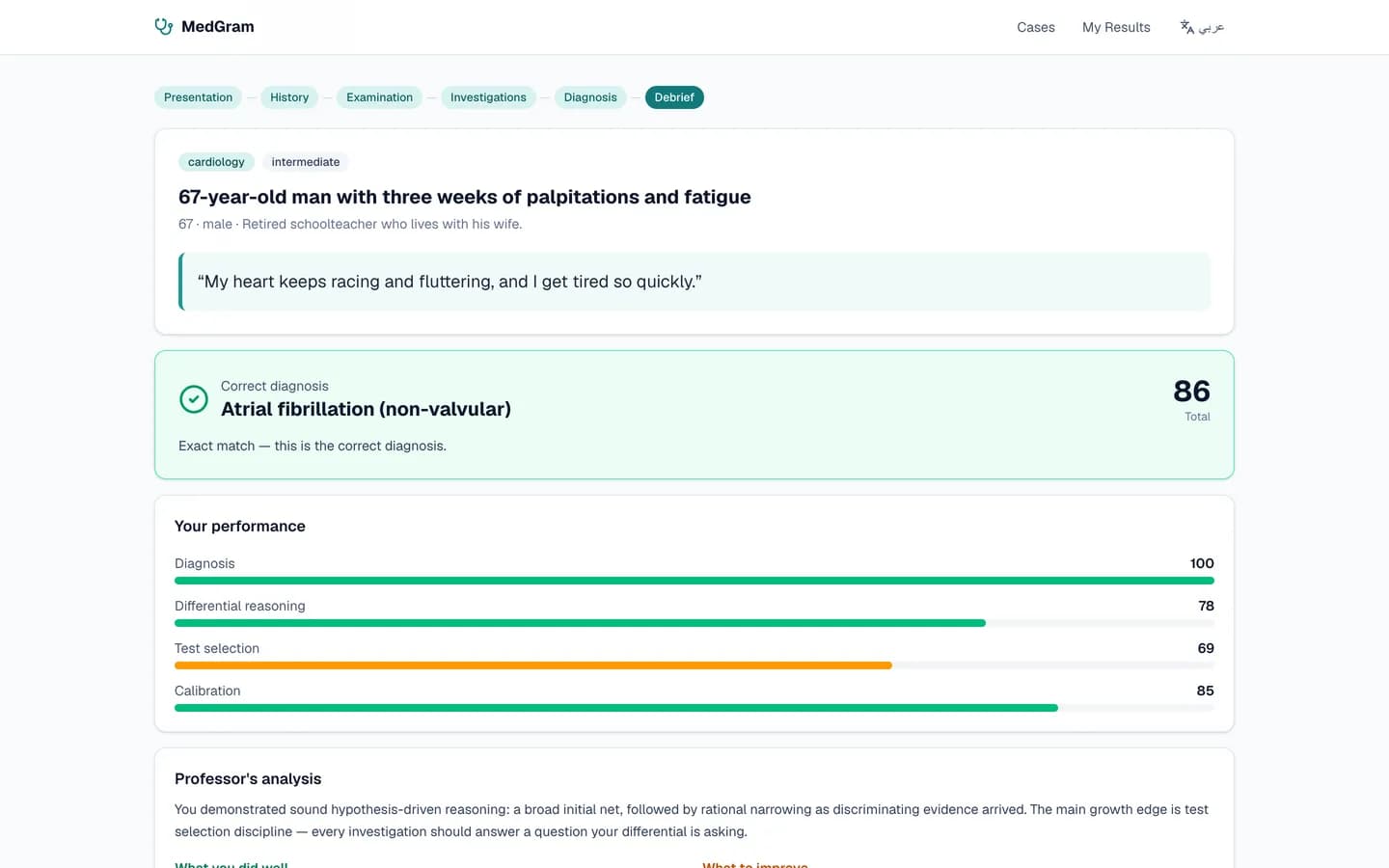
Task: Click the MedGram brand name
Action: click(x=218, y=27)
